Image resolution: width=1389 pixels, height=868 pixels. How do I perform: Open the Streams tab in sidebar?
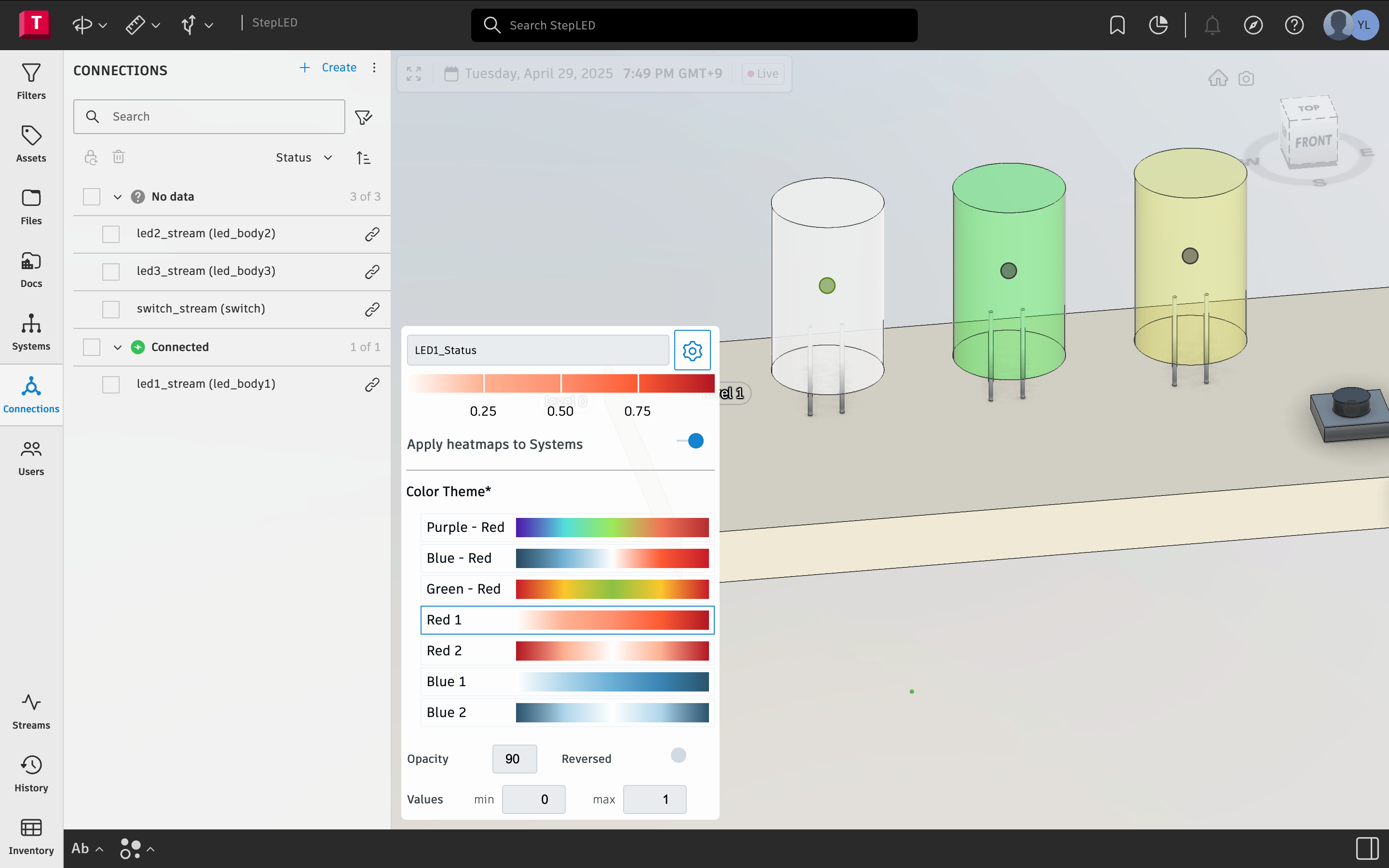[x=31, y=711]
